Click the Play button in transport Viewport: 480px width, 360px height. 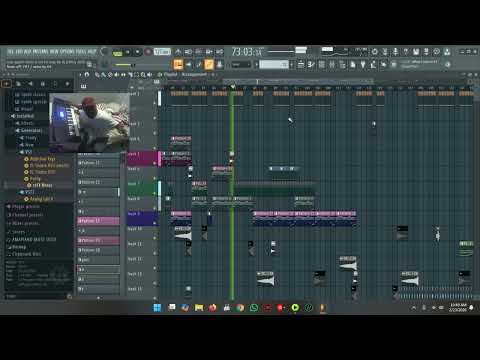[128, 52]
